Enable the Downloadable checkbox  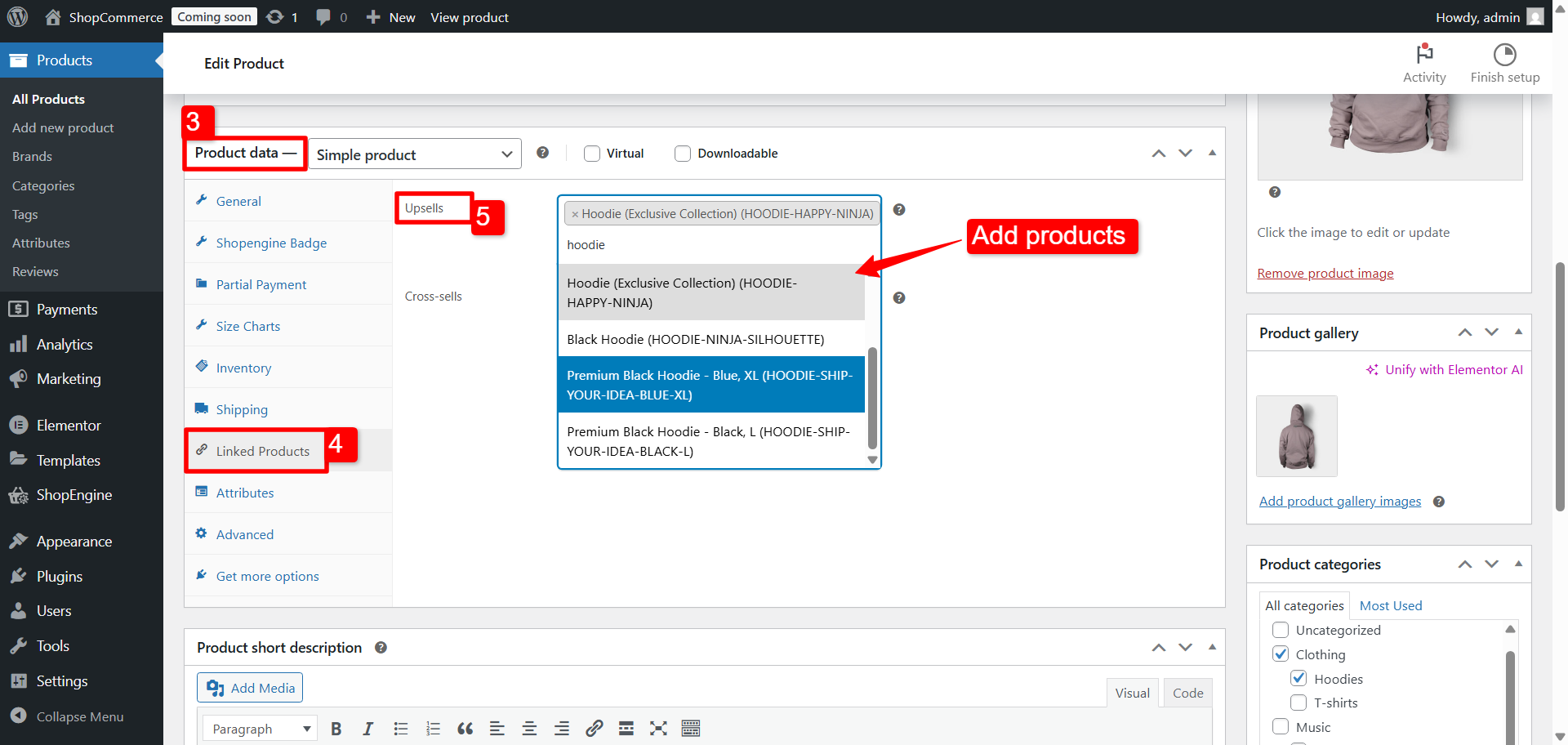click(683, 154)
